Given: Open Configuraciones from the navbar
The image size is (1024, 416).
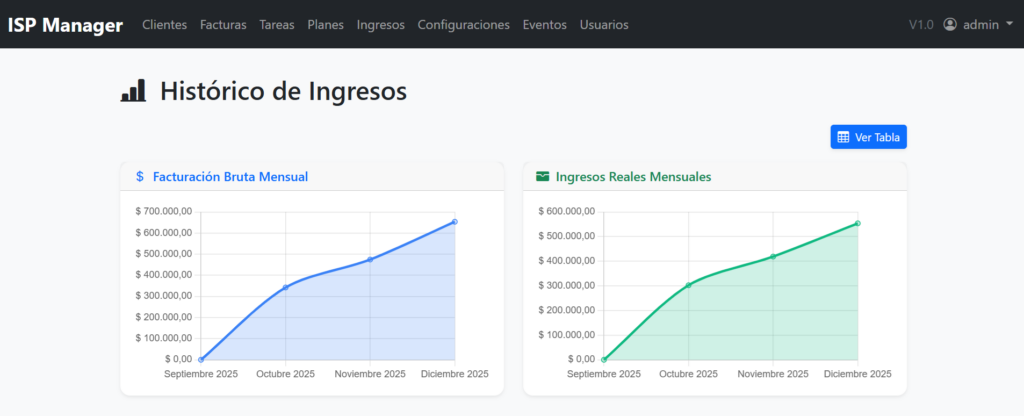Looking at the screenshot, I should [x=464, y=25].
